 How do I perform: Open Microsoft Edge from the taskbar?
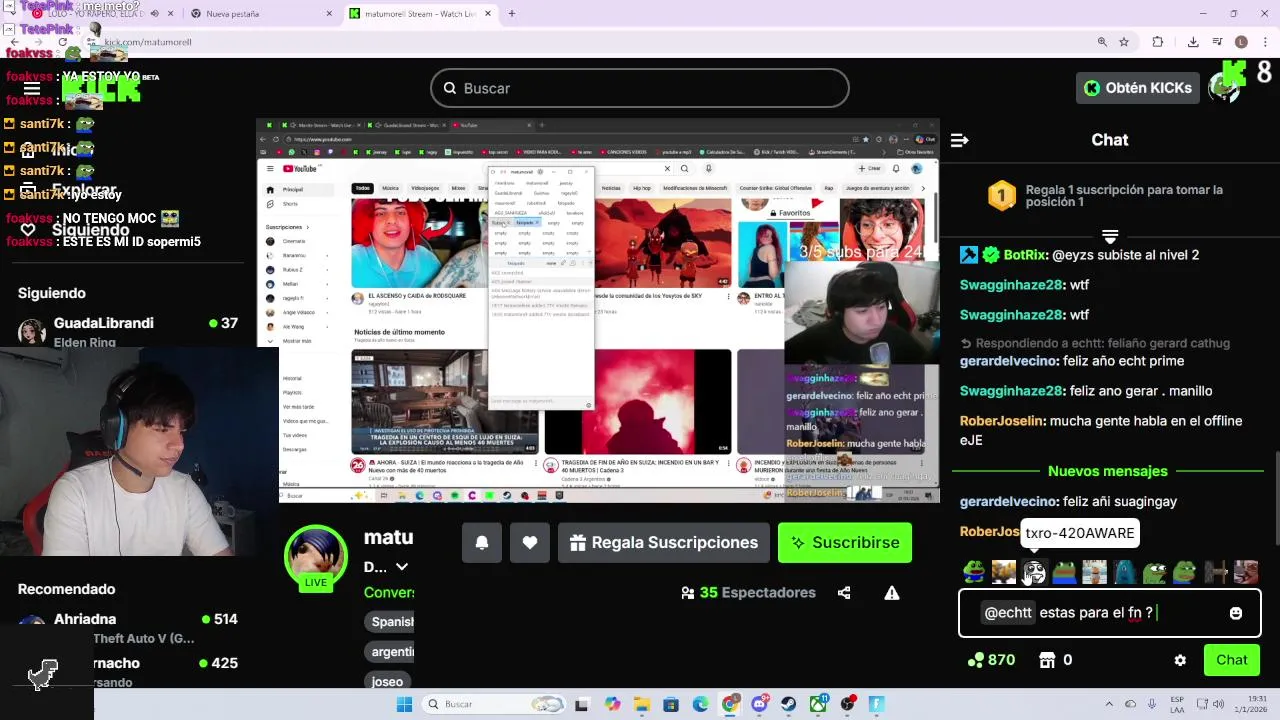pyautogui.click(x=700, y=704)
